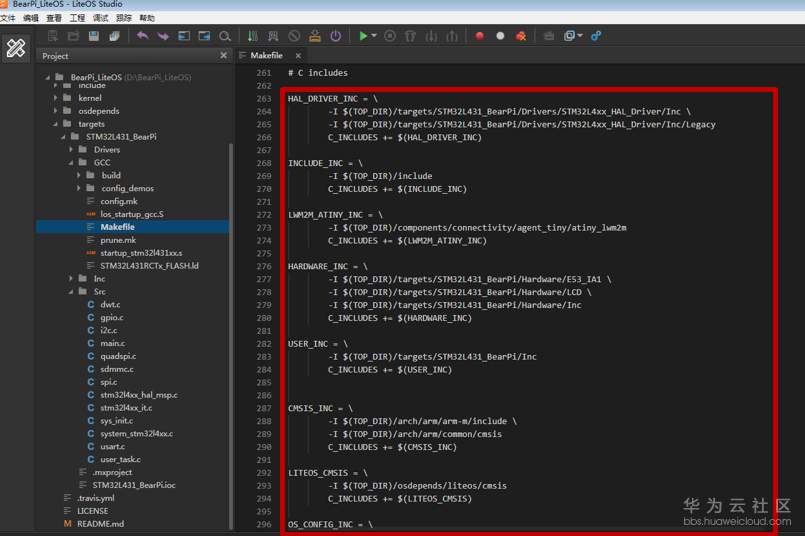This screenshot has width=805, height=536.
Task: Open the window layout dropdown icon
Action: pos(572,36)
